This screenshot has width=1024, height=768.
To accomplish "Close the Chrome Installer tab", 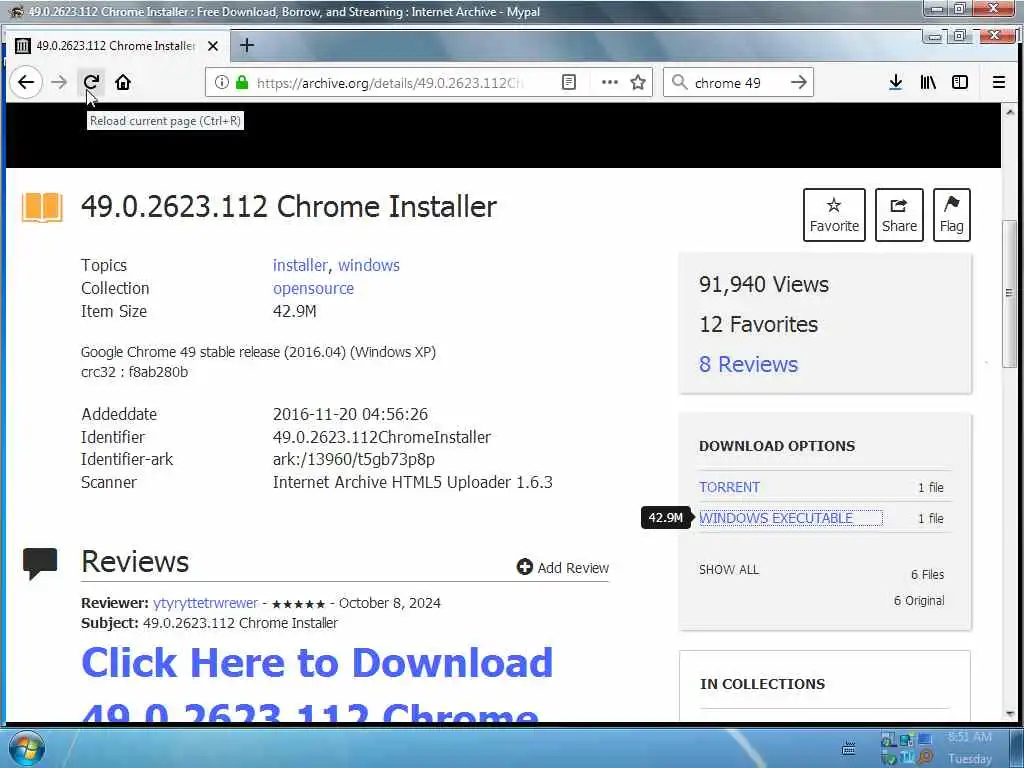I will [213, 46].
